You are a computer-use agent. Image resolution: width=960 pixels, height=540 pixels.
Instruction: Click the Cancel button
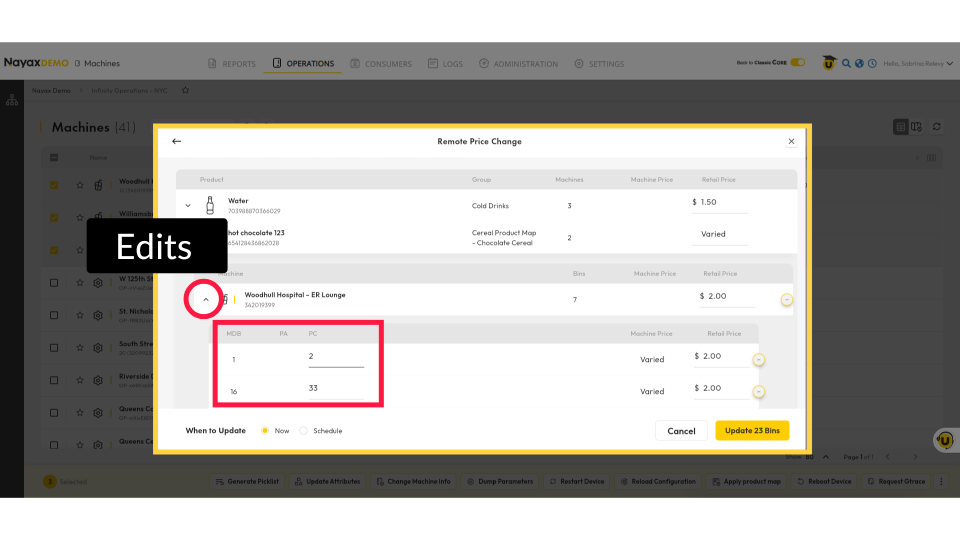[x=681, y=431]
